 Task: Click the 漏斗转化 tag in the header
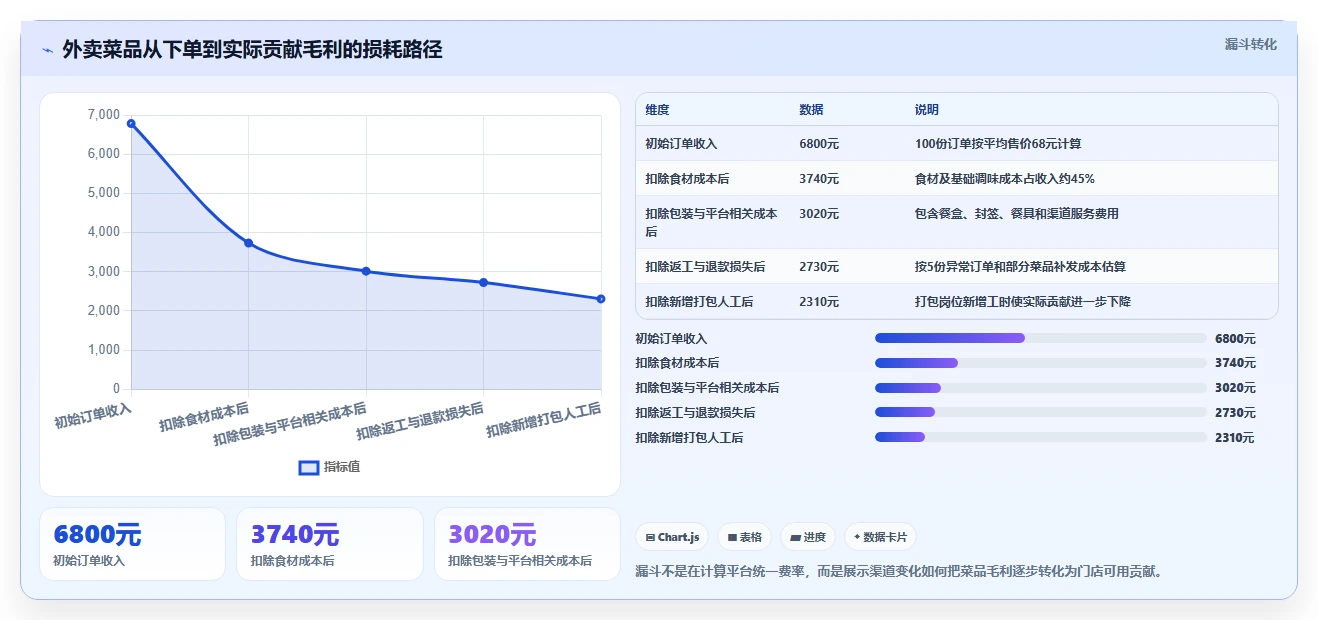[1250, 44]
